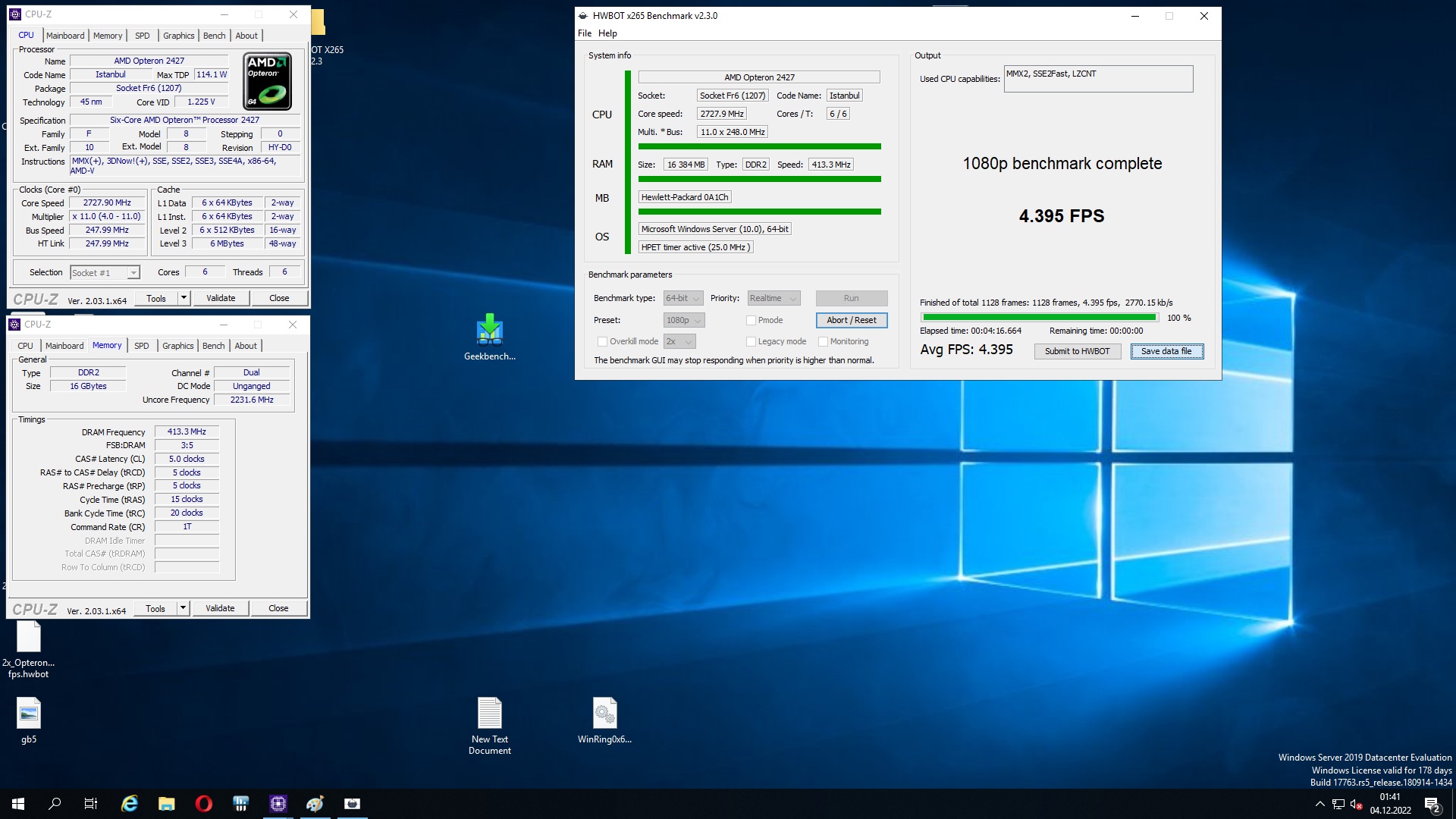Open taskbar Search magnifier

click(x=55, y=804)
